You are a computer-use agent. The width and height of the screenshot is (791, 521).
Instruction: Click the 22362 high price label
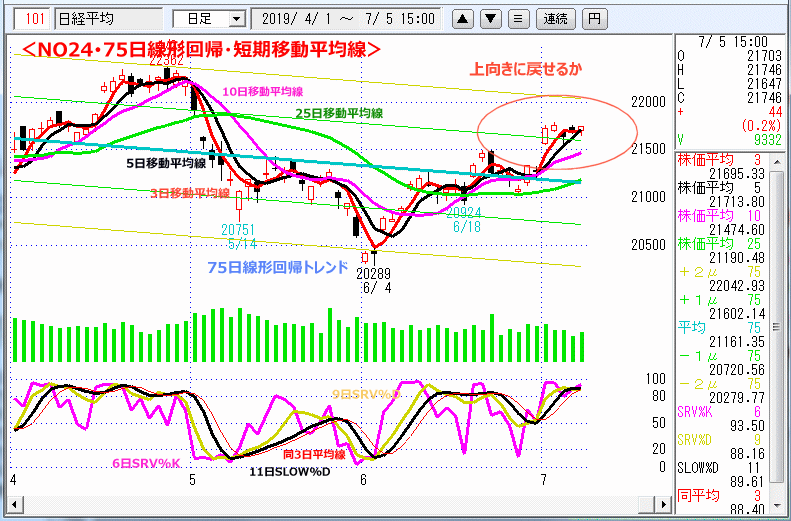point(166,60)
